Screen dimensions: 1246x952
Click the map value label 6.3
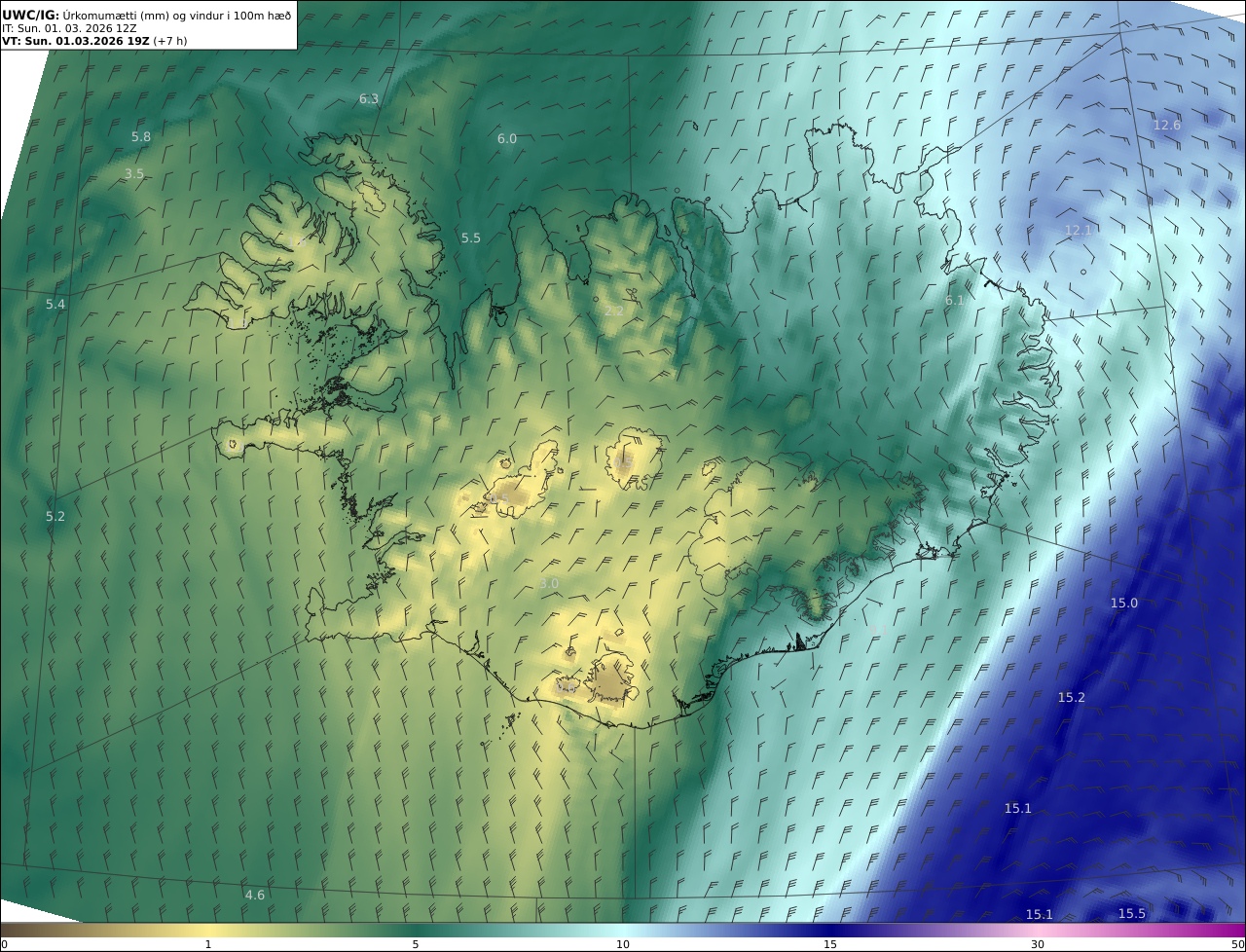[x=369, y=99]
